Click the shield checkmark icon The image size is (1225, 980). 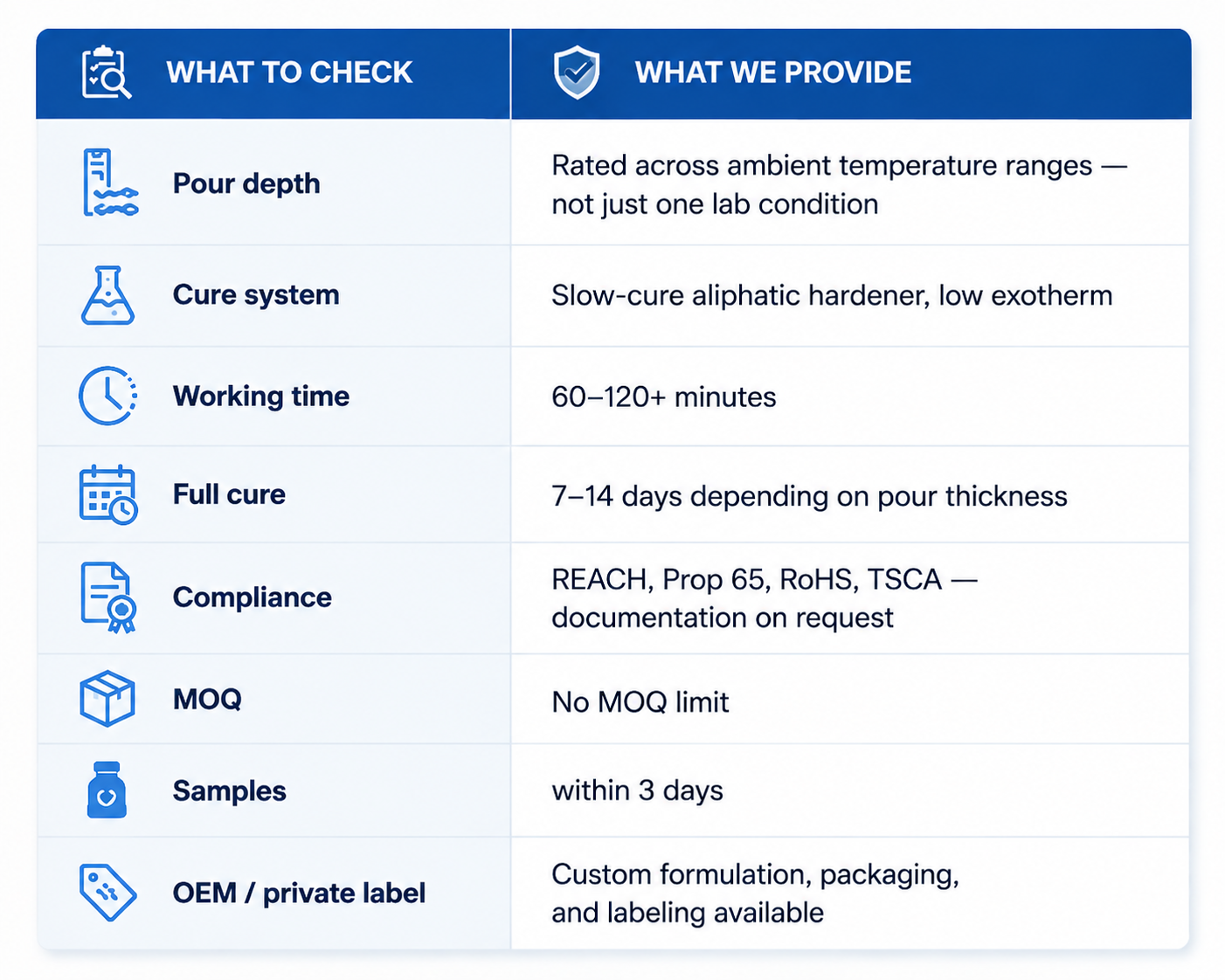click(577, 72)
